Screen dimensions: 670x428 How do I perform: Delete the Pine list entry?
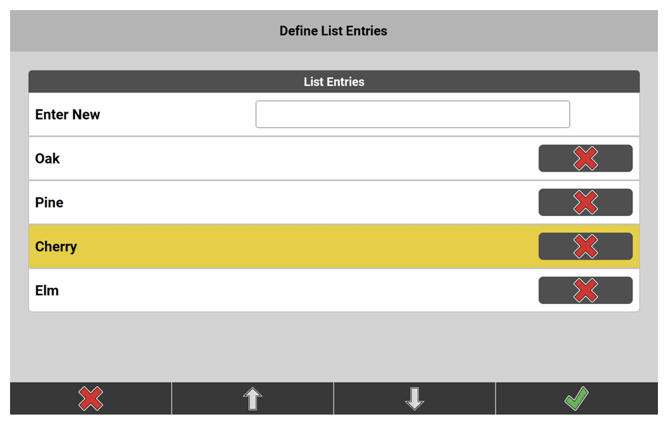tap(585, 202)
